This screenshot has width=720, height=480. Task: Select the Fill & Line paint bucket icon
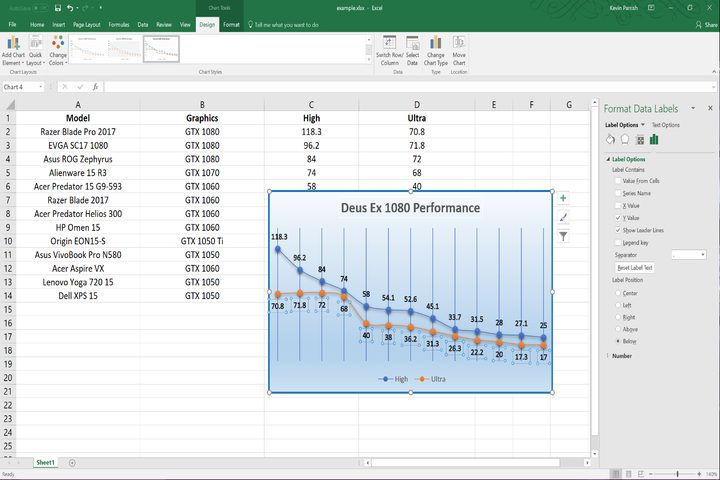click(610, 139)
